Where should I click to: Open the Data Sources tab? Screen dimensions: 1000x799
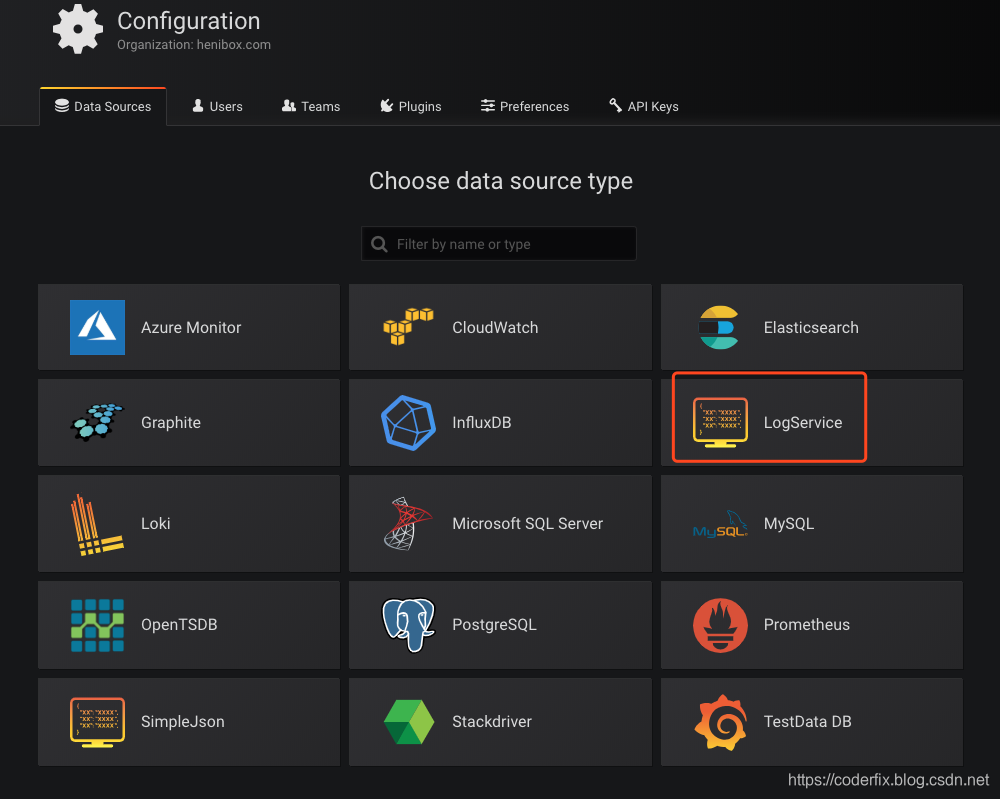pyautogui.click(x=103, y=106)
